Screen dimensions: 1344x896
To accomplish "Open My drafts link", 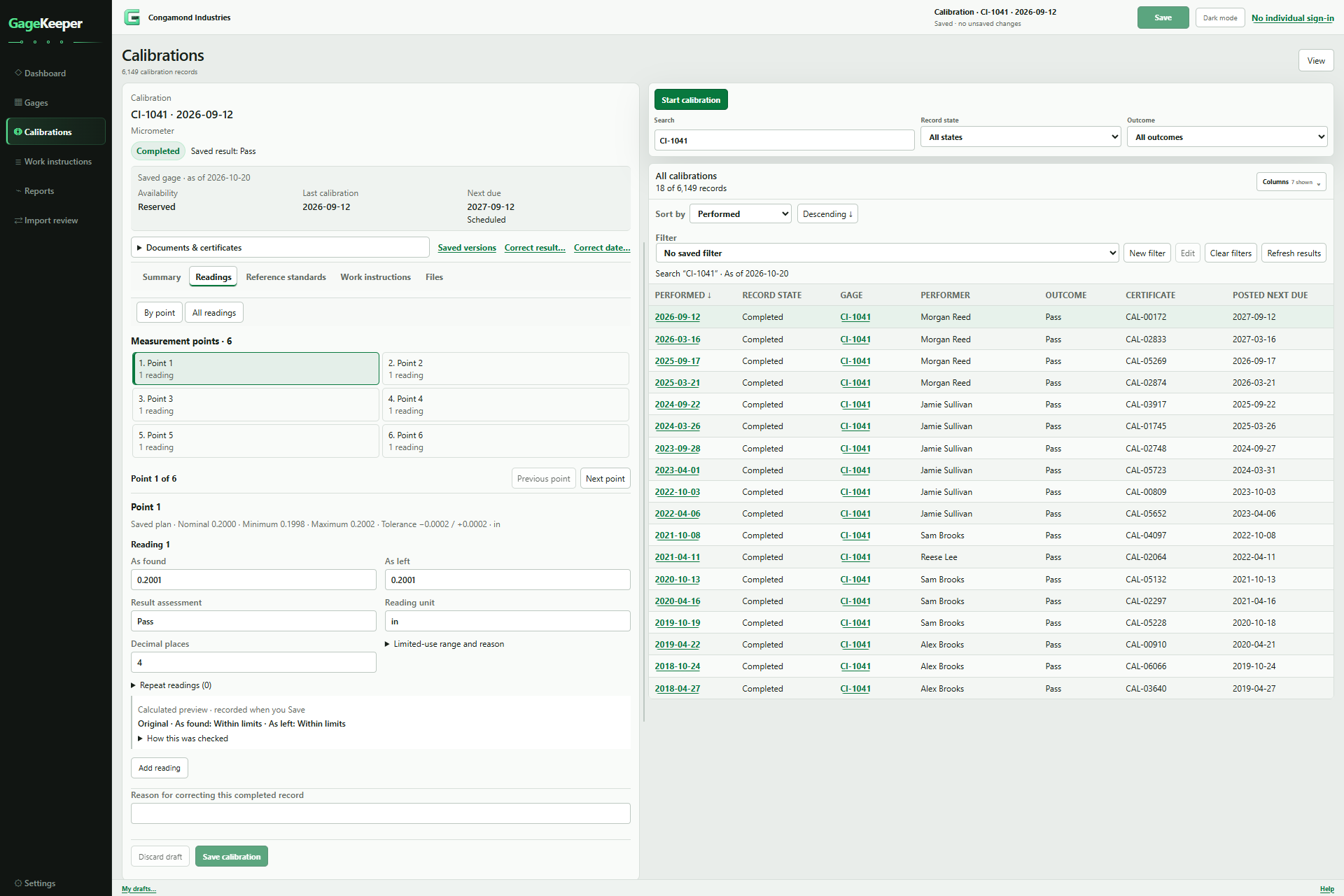I will coord(139,889).
